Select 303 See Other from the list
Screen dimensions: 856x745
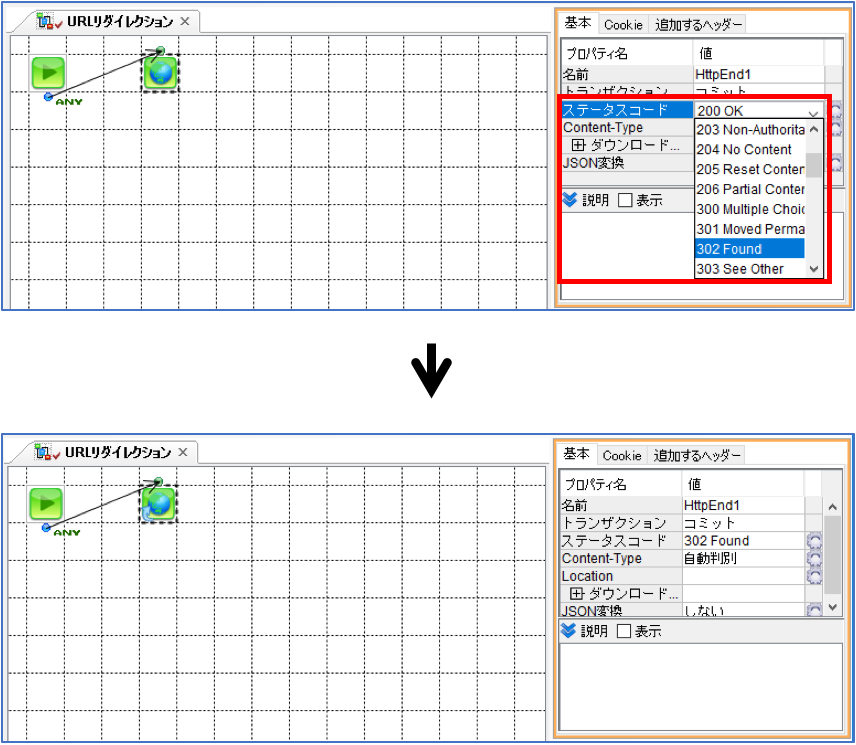click(x=750, y=269)
